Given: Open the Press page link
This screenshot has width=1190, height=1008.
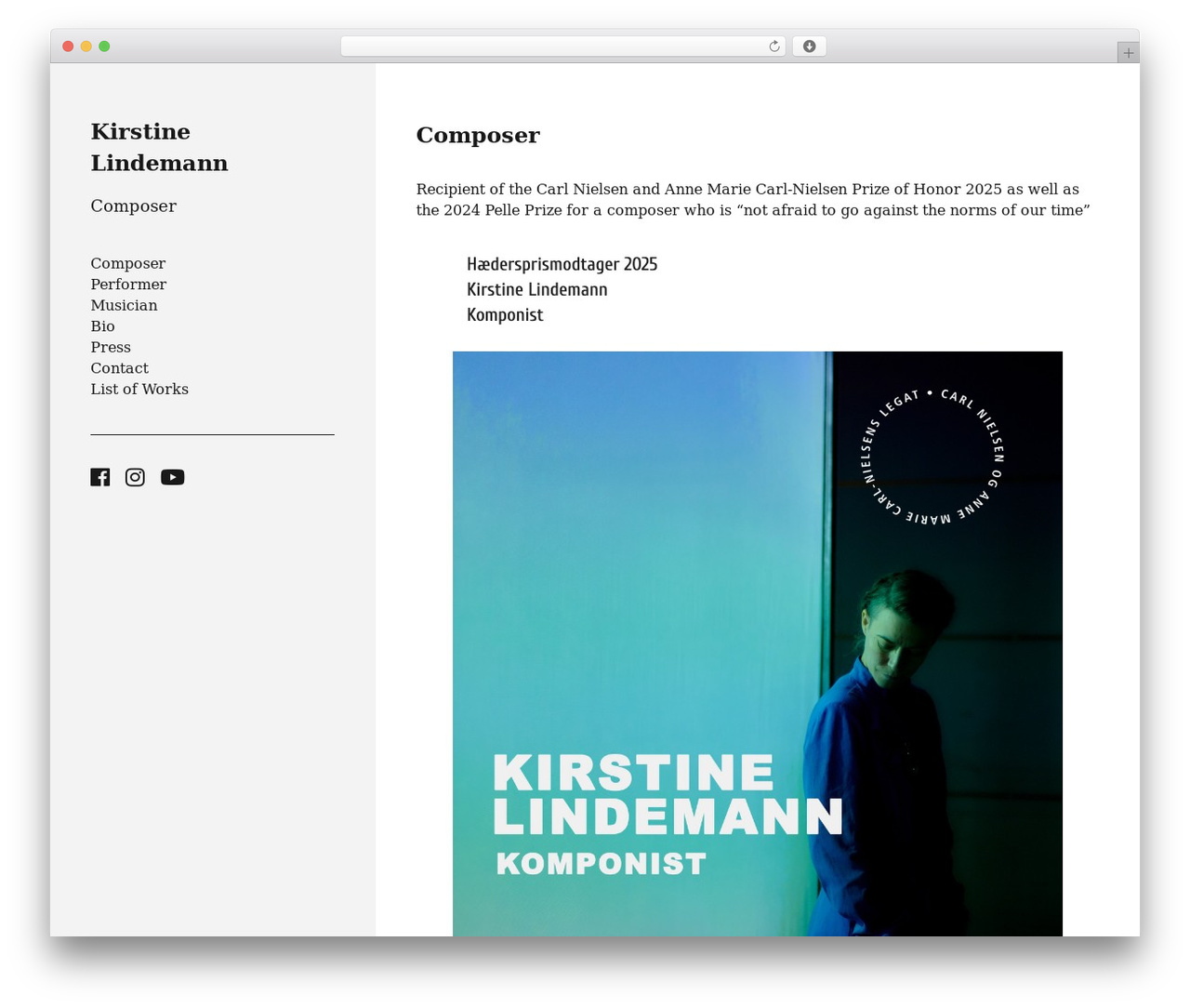Looking at the screenshot, I should (x=111, y=347).
